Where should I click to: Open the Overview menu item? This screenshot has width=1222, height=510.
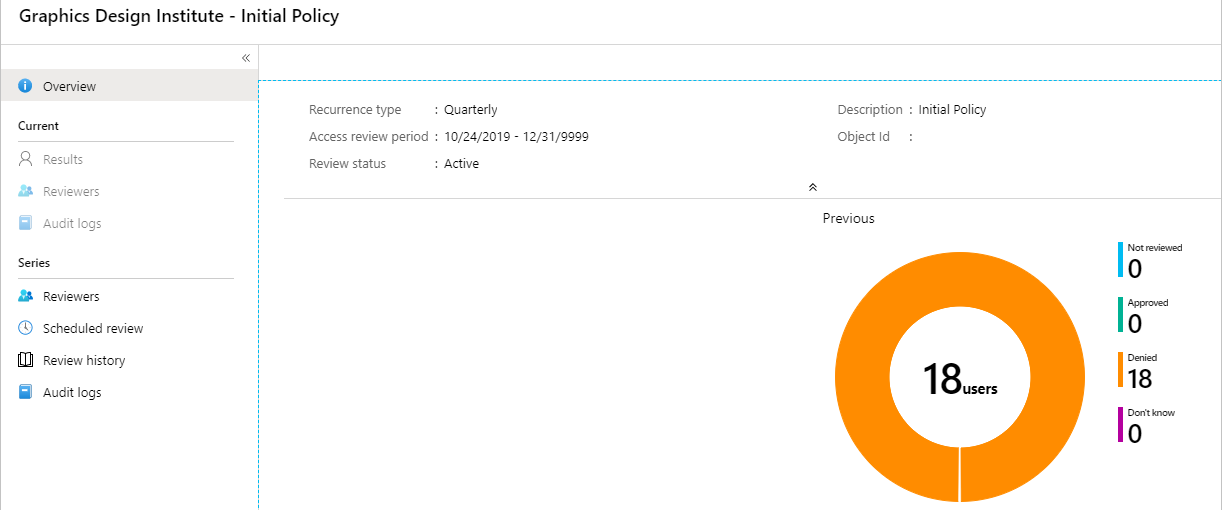click(69, 87)
